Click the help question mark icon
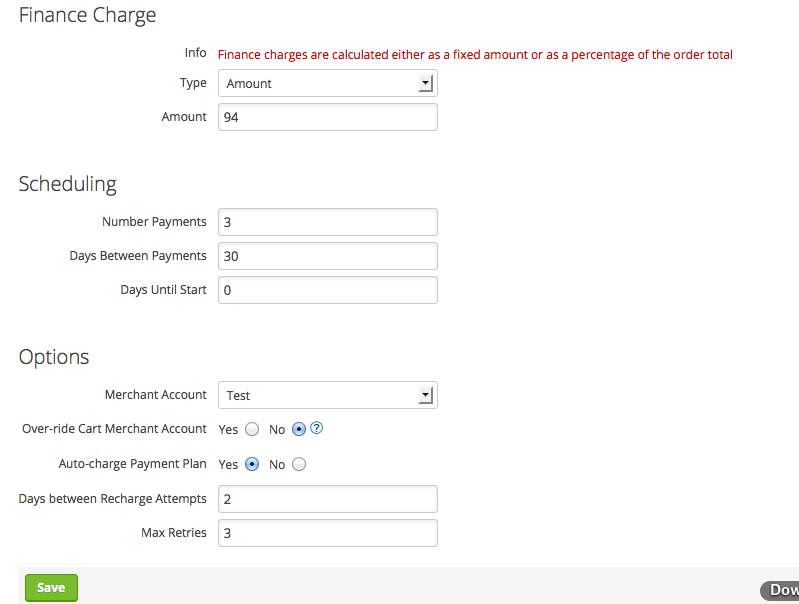Viewport: 799px width, 604px height. tap(316, 428)
